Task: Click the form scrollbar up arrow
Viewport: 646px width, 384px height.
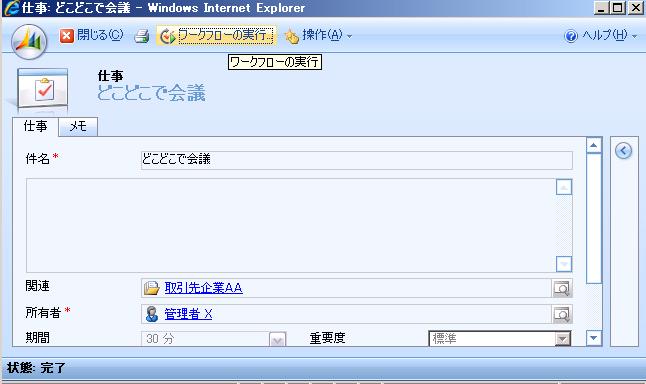Action: [594, 145]
